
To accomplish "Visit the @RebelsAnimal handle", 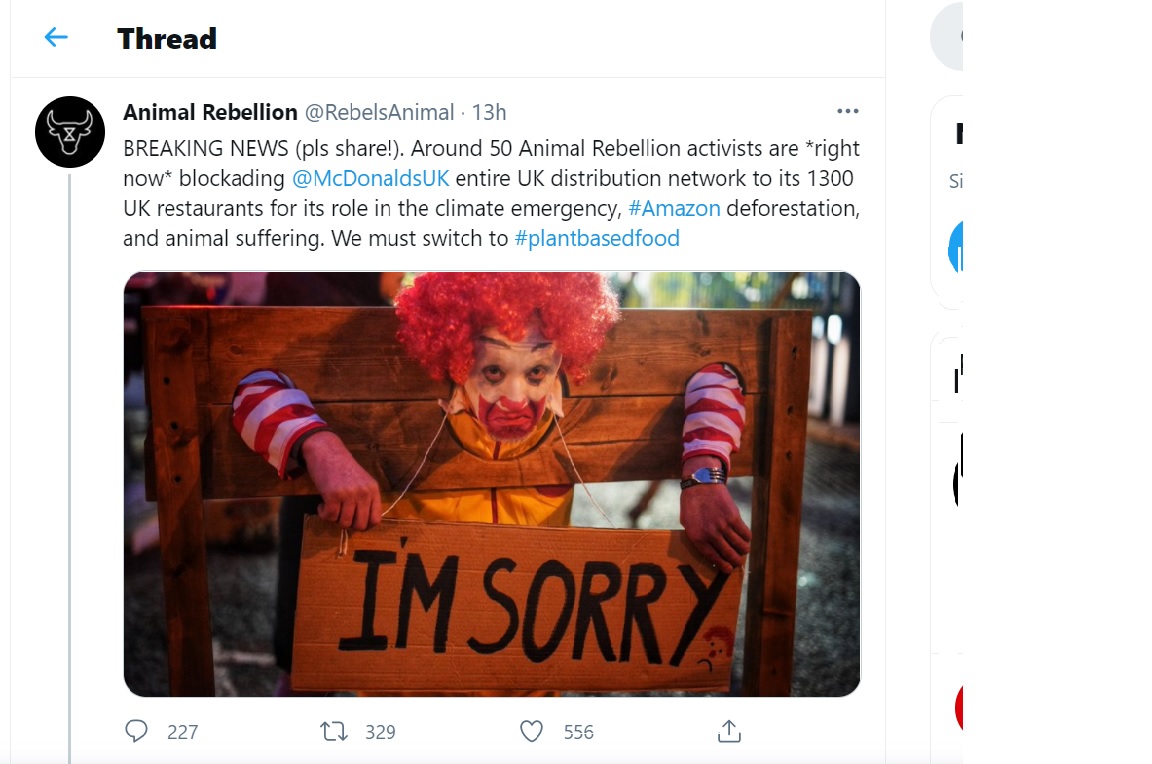I will pyautogui.click(x=379, y=112).
